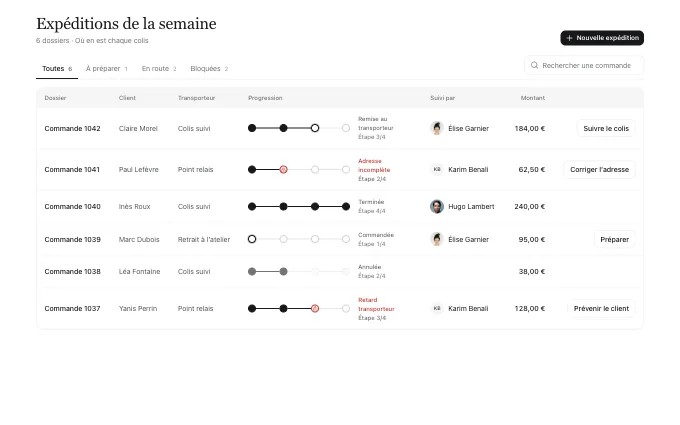680x425 pixels.
Task: Click the Dossier column header
Action: click(56, 98)
